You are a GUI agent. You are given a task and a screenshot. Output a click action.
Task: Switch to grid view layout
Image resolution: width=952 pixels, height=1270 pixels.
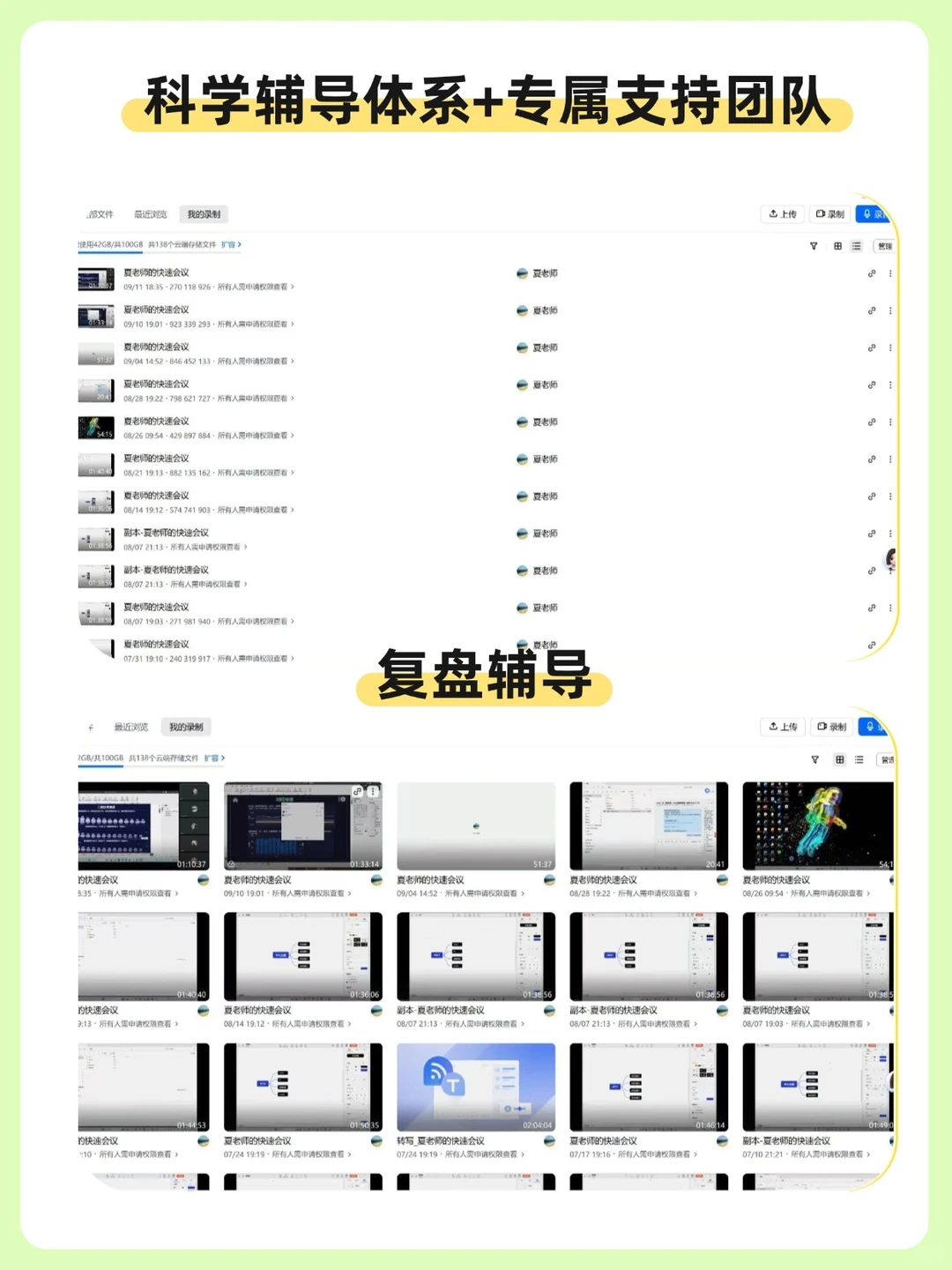[837, 247]
